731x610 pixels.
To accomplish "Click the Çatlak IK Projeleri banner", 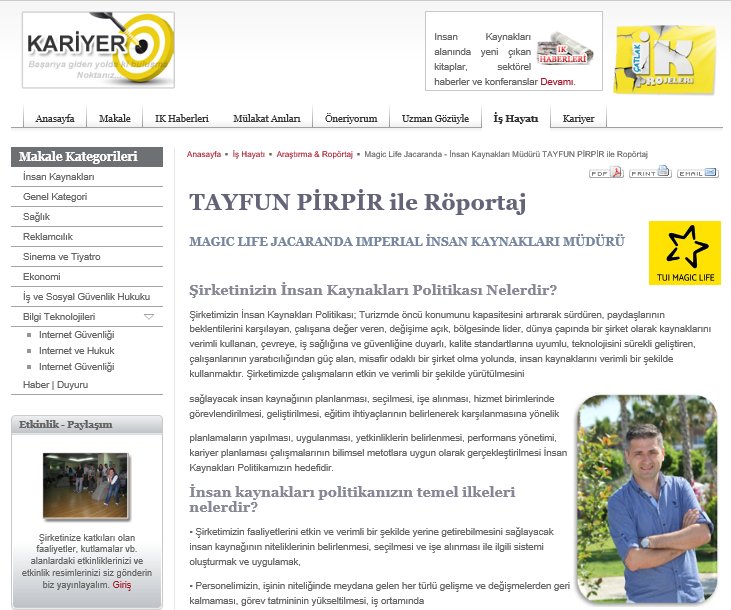I will click(x=665, y=60).
